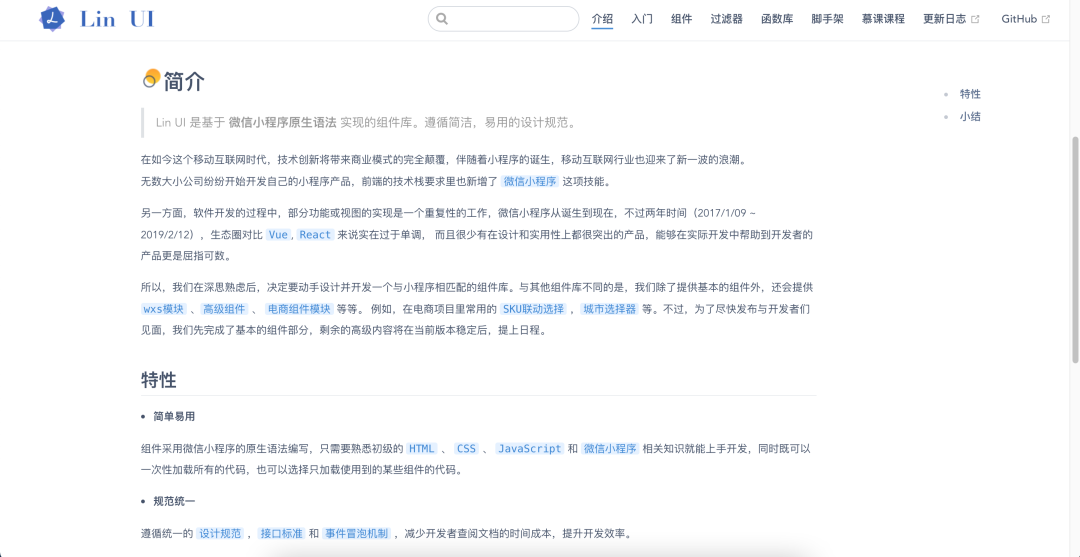Click the 简介 page heading

point(185,81)
